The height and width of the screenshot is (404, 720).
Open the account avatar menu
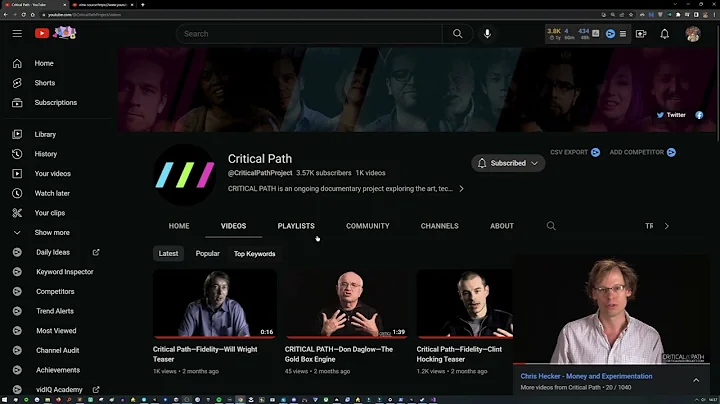(693, 34)
